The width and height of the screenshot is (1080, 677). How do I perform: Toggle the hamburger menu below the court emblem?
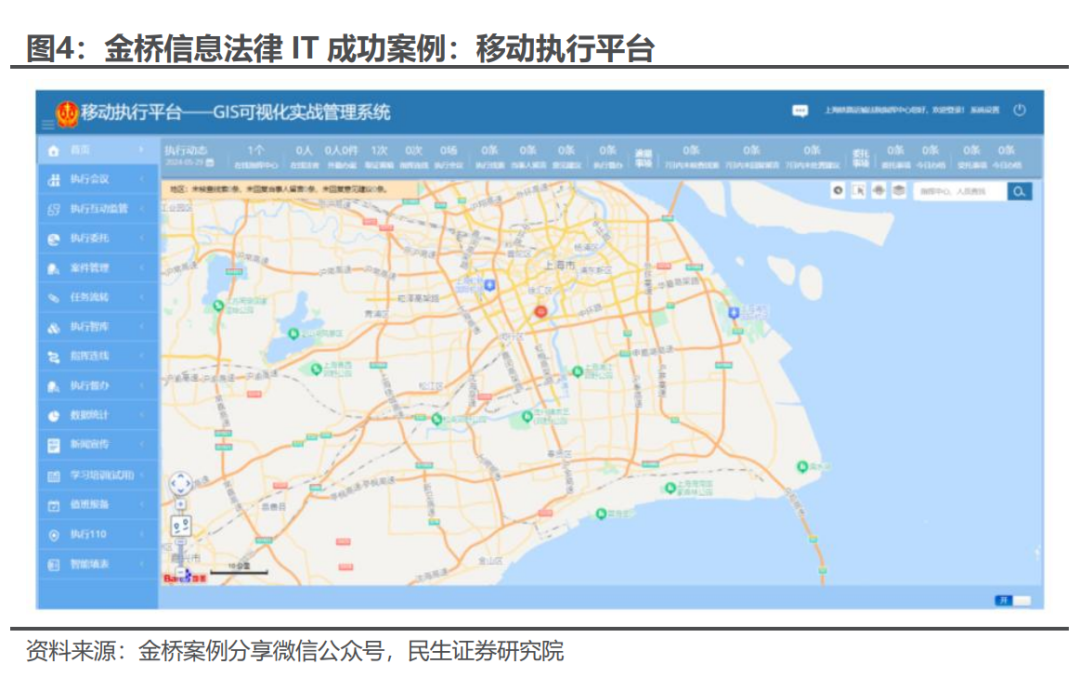pyautogui.click(x=48, y=125)
